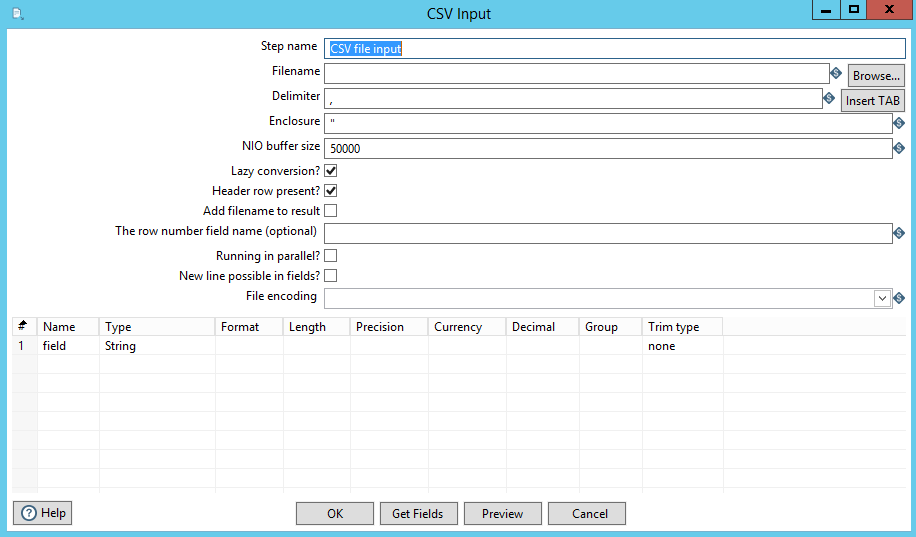
Task: Click the Insert TAB button
Action: pos(872,100)
